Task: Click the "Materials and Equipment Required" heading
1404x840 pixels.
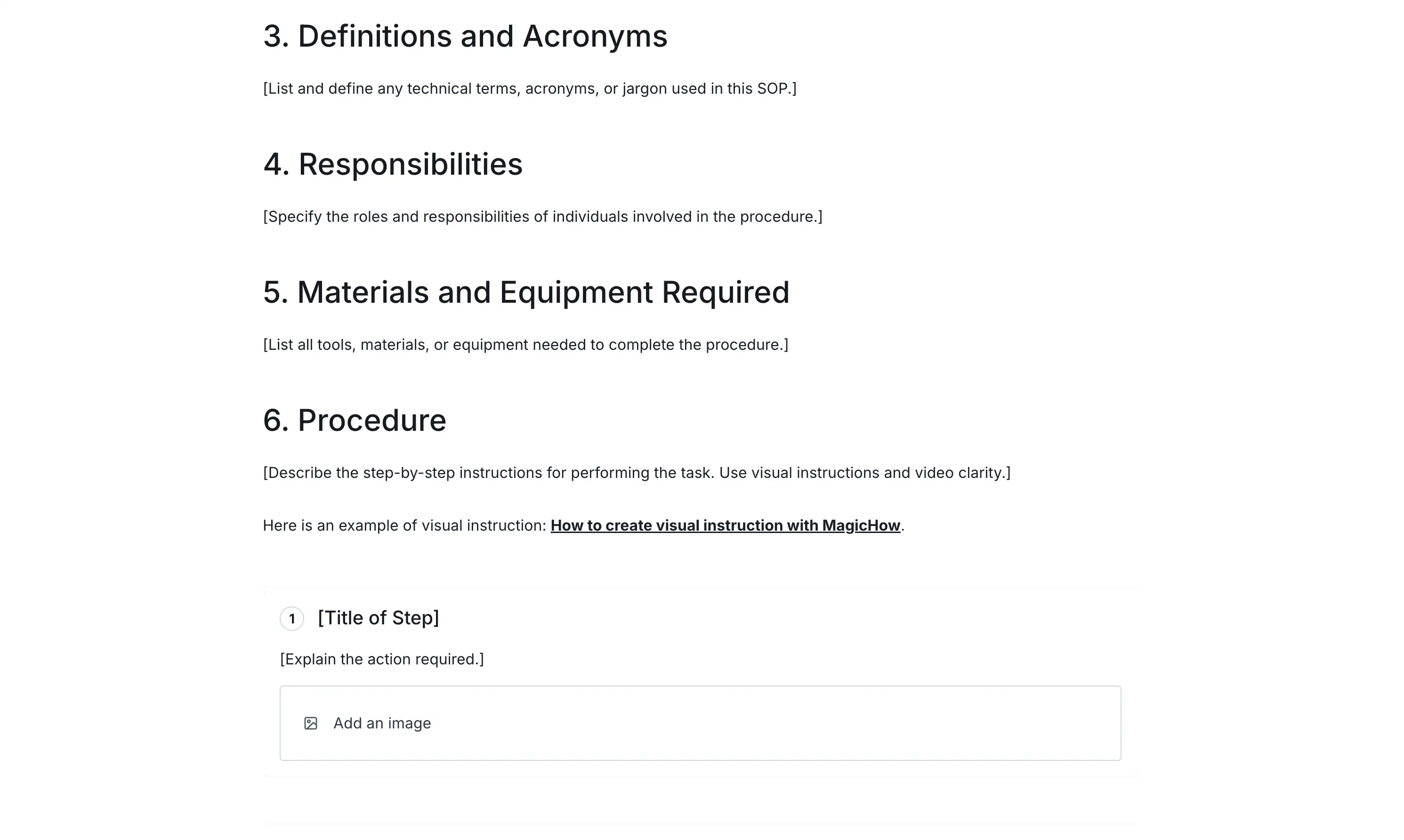Action: pos(526,293)
